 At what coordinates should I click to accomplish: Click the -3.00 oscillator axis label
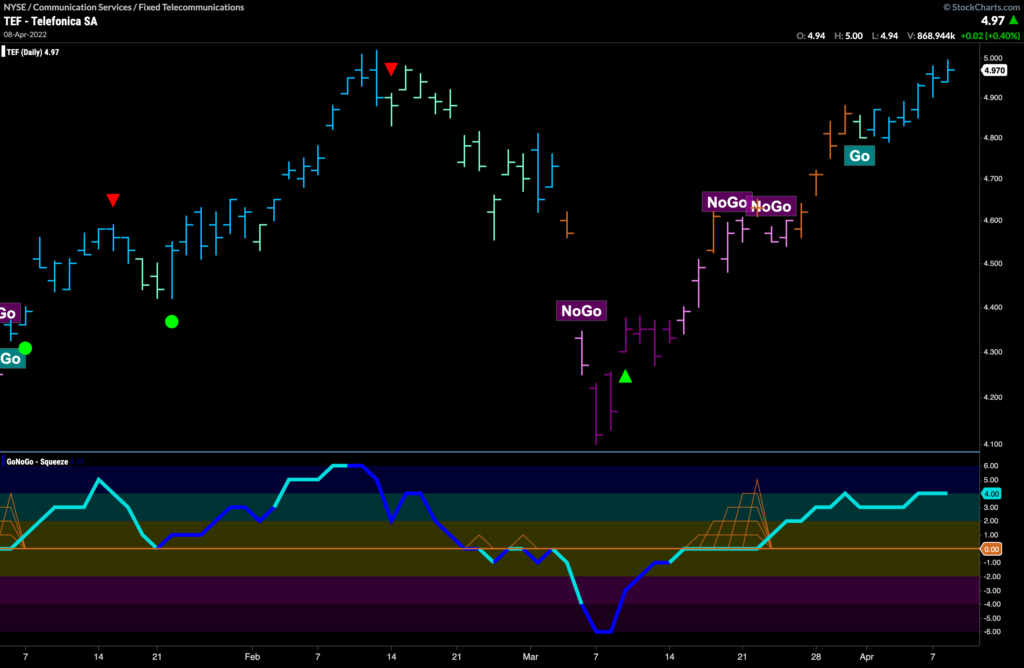pos(990,591)
